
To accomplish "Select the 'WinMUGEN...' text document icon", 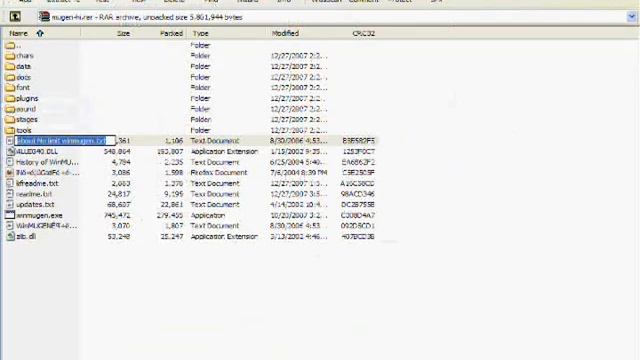I will coord(10,226).
